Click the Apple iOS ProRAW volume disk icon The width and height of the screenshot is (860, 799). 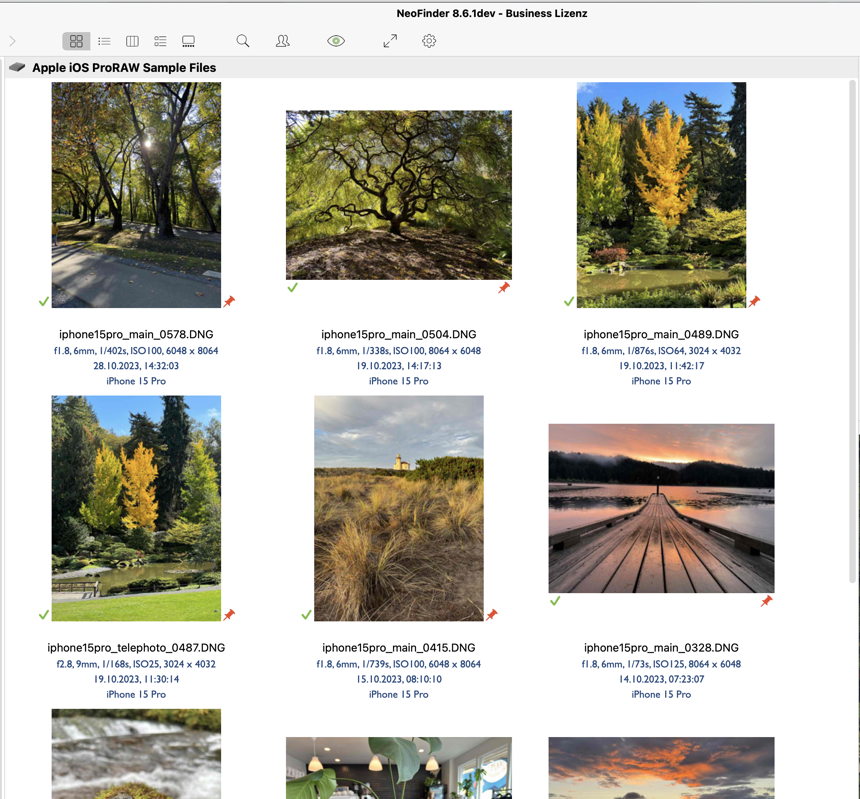point(17,68)
